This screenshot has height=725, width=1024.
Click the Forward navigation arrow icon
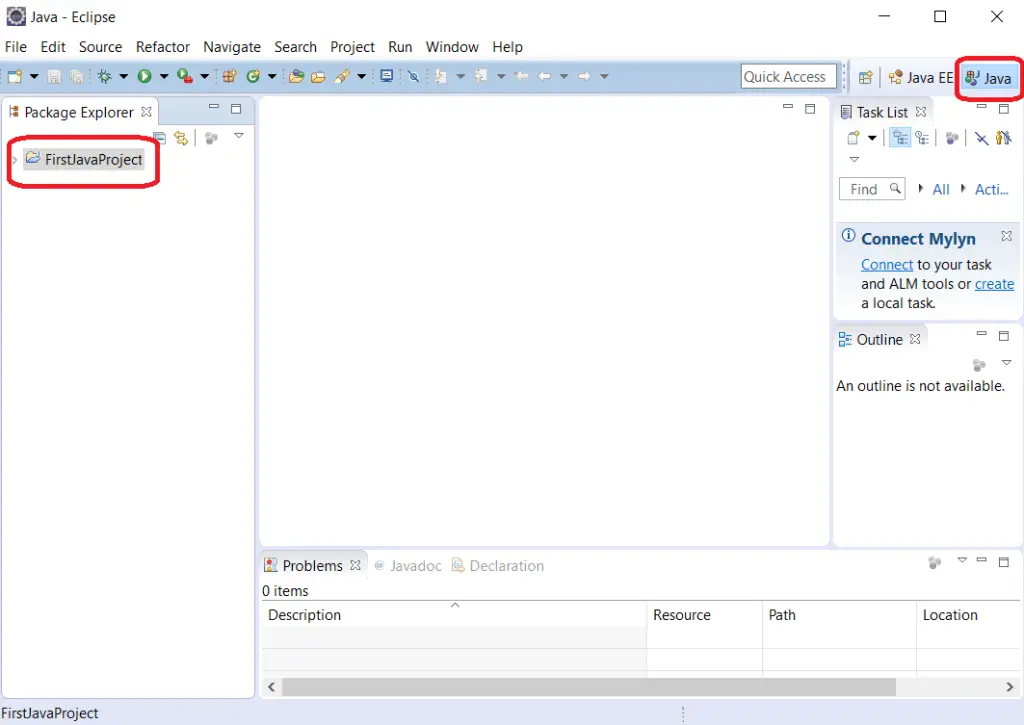tap(584, 76)
